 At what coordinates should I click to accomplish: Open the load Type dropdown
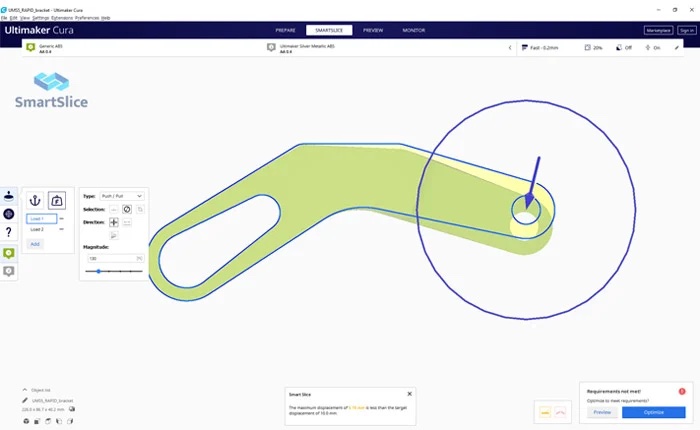121,196
